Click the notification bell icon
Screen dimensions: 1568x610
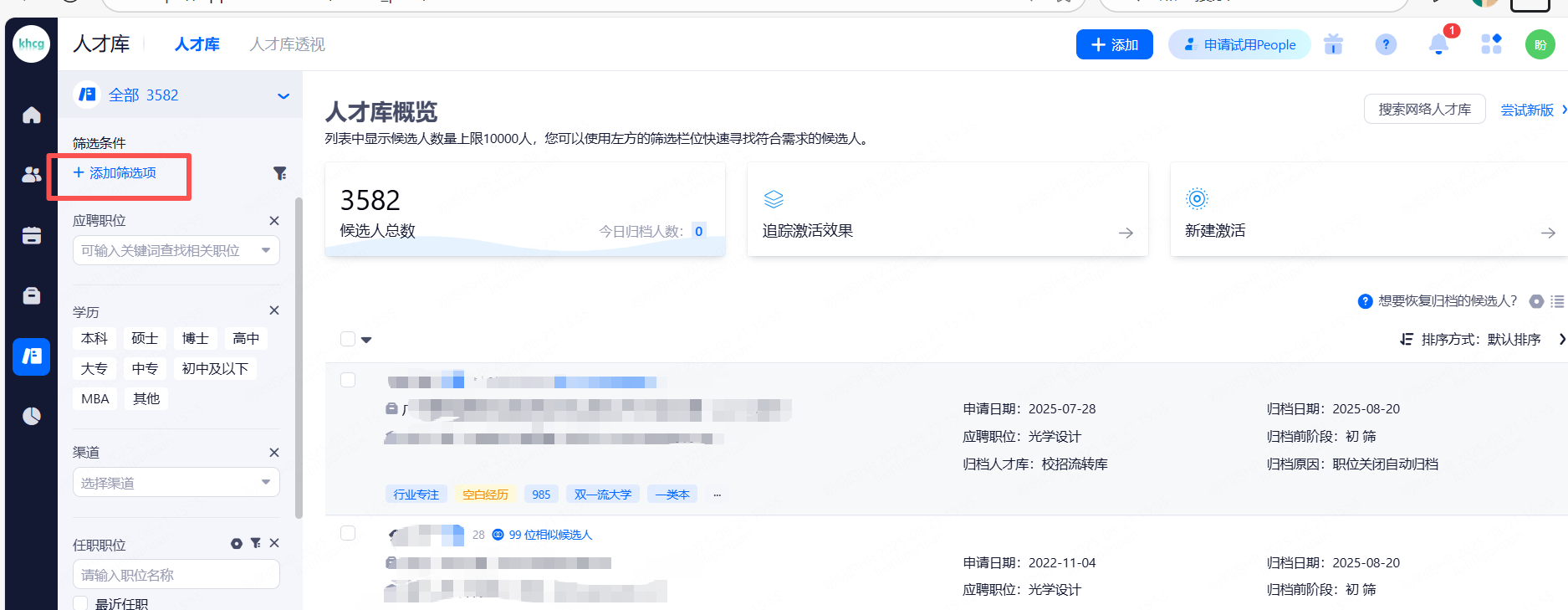(1438, 44)
